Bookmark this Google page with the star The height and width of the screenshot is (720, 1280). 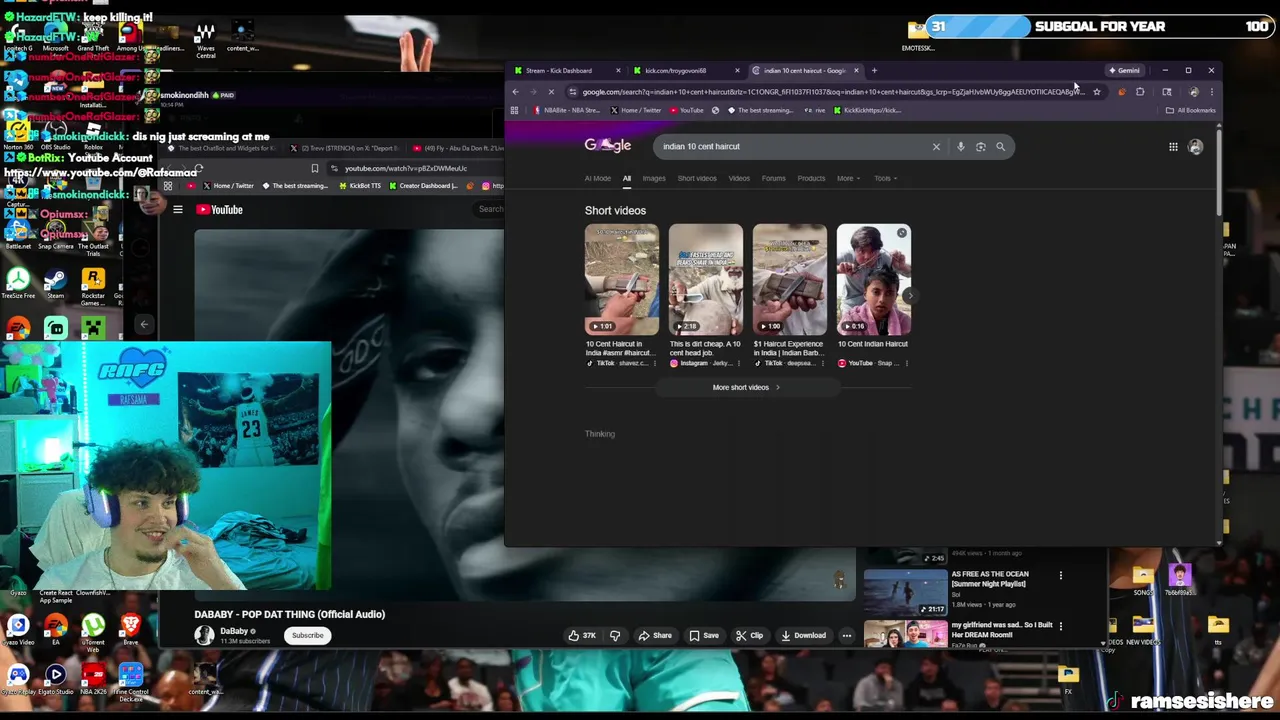(x=1097, y=92)
